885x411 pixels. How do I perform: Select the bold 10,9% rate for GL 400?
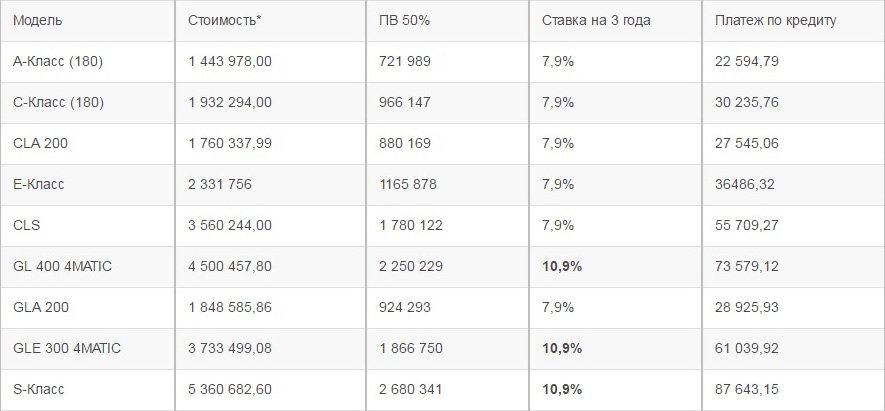562,266
